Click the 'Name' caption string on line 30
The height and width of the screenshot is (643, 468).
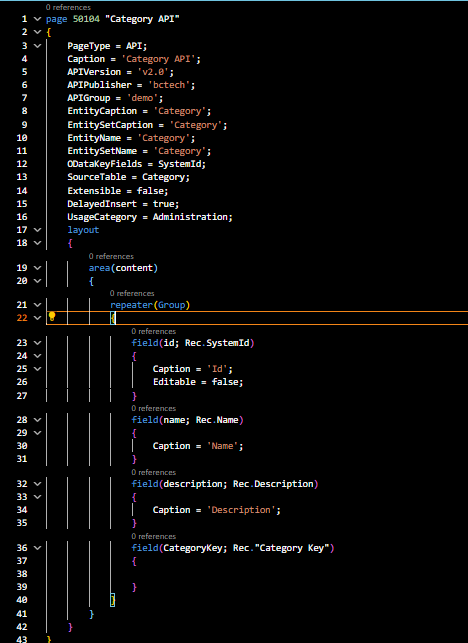[x=223, y=446]
